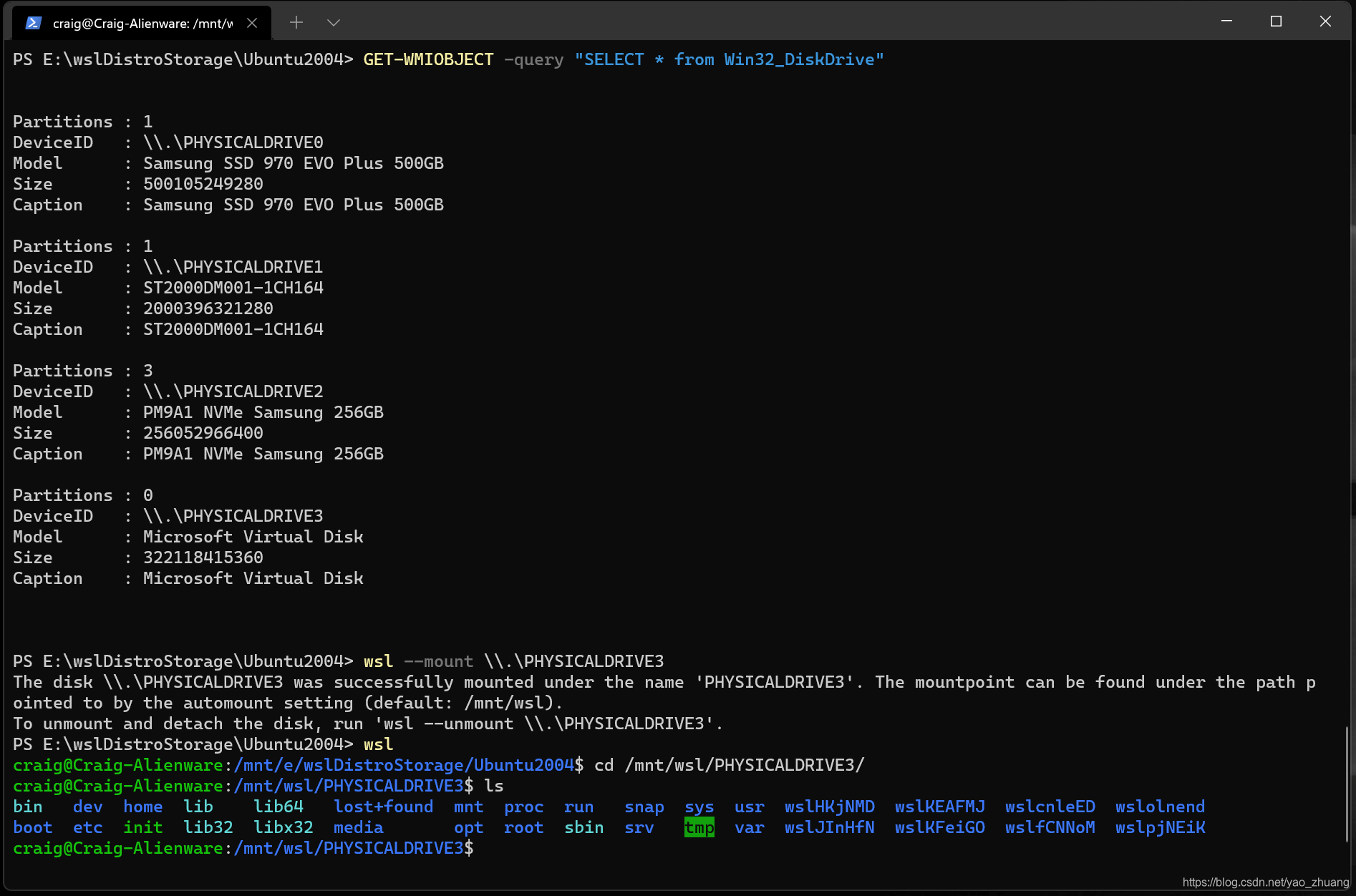1356x896 pixels.
Task: Click Model value PM9A1 NVMe Samsung 256GB
Action: pos(263,412)
